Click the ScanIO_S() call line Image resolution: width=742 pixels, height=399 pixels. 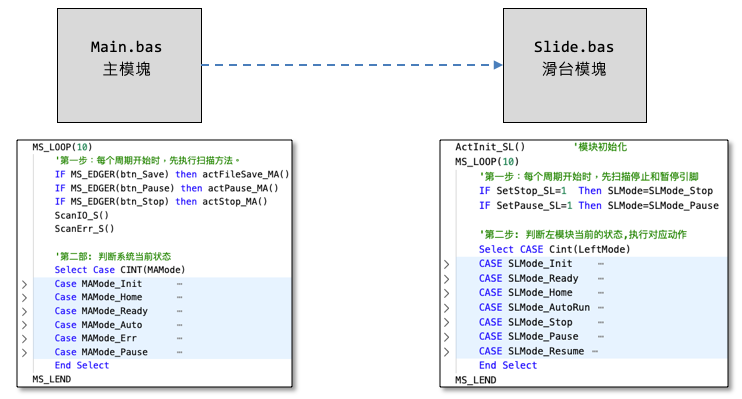[81, 215]
